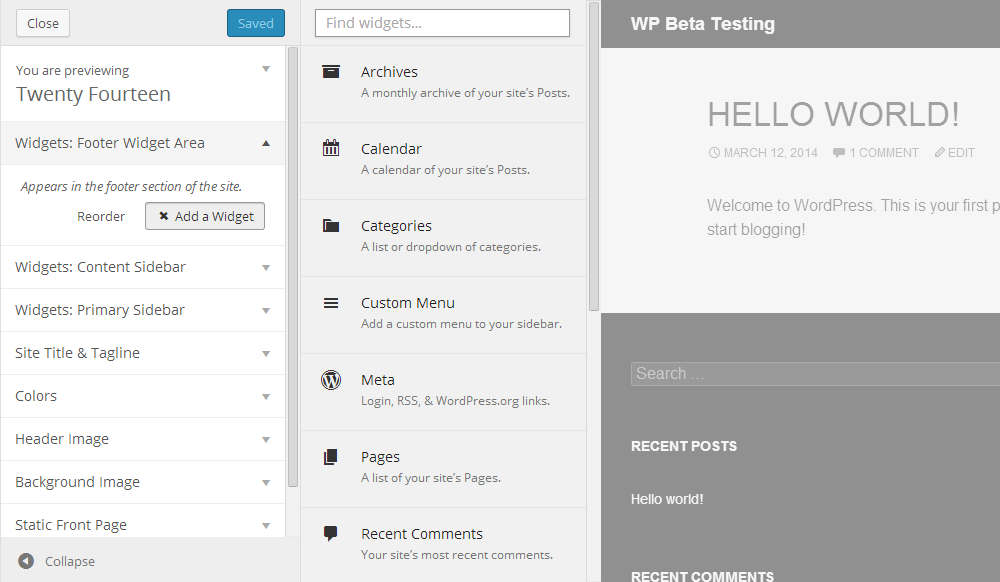The width and height of the screenshot is (1000, 582).
Task: Click the Find widgets search field
Action: [x=442, y=23]
